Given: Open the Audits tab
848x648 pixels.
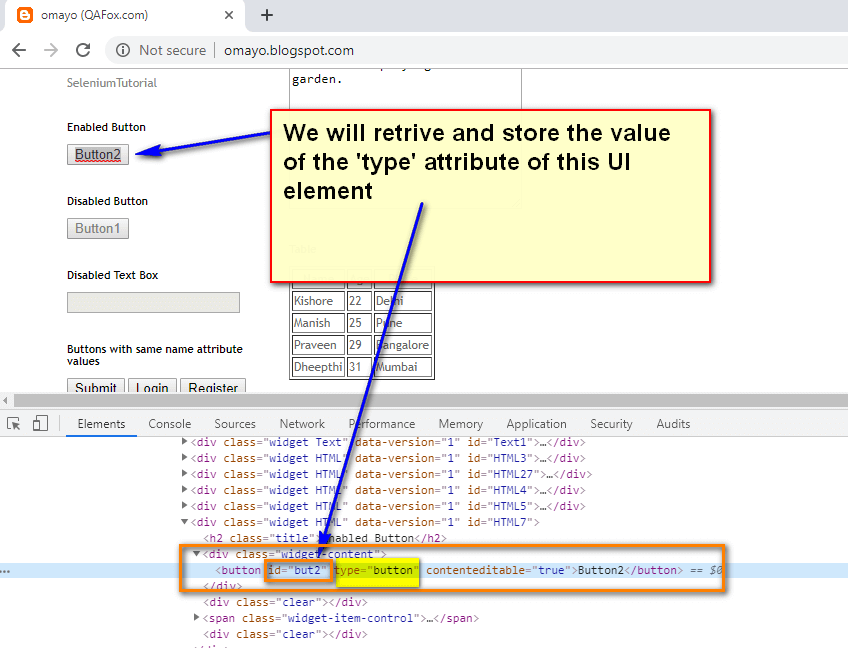Looking at the screenshot, I should coord(673,424).
